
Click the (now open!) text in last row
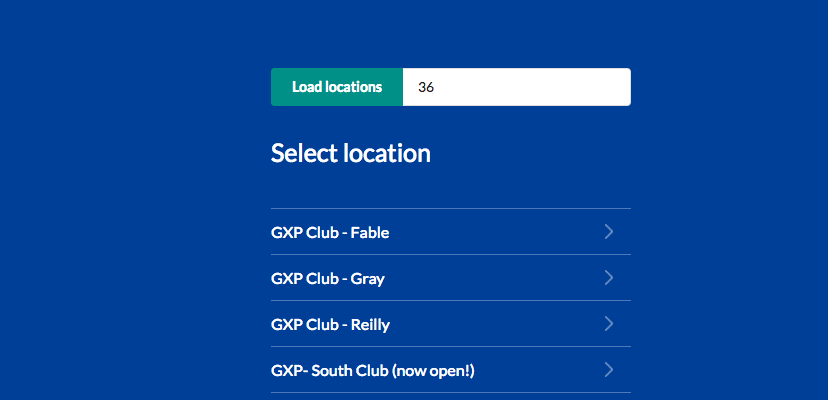pos(433,371)
